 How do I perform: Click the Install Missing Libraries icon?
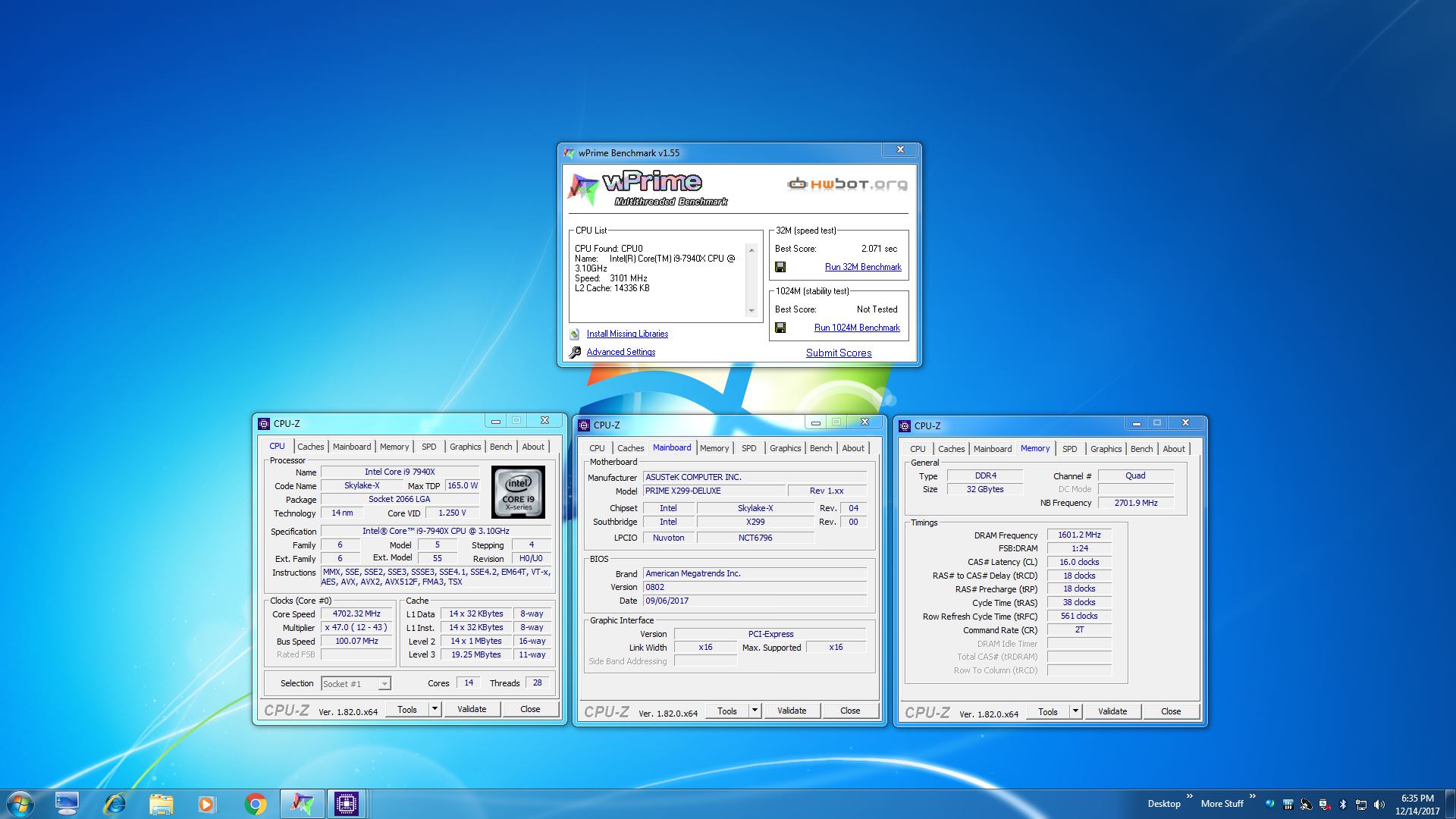pyautogui.click(x=575, y=334)
